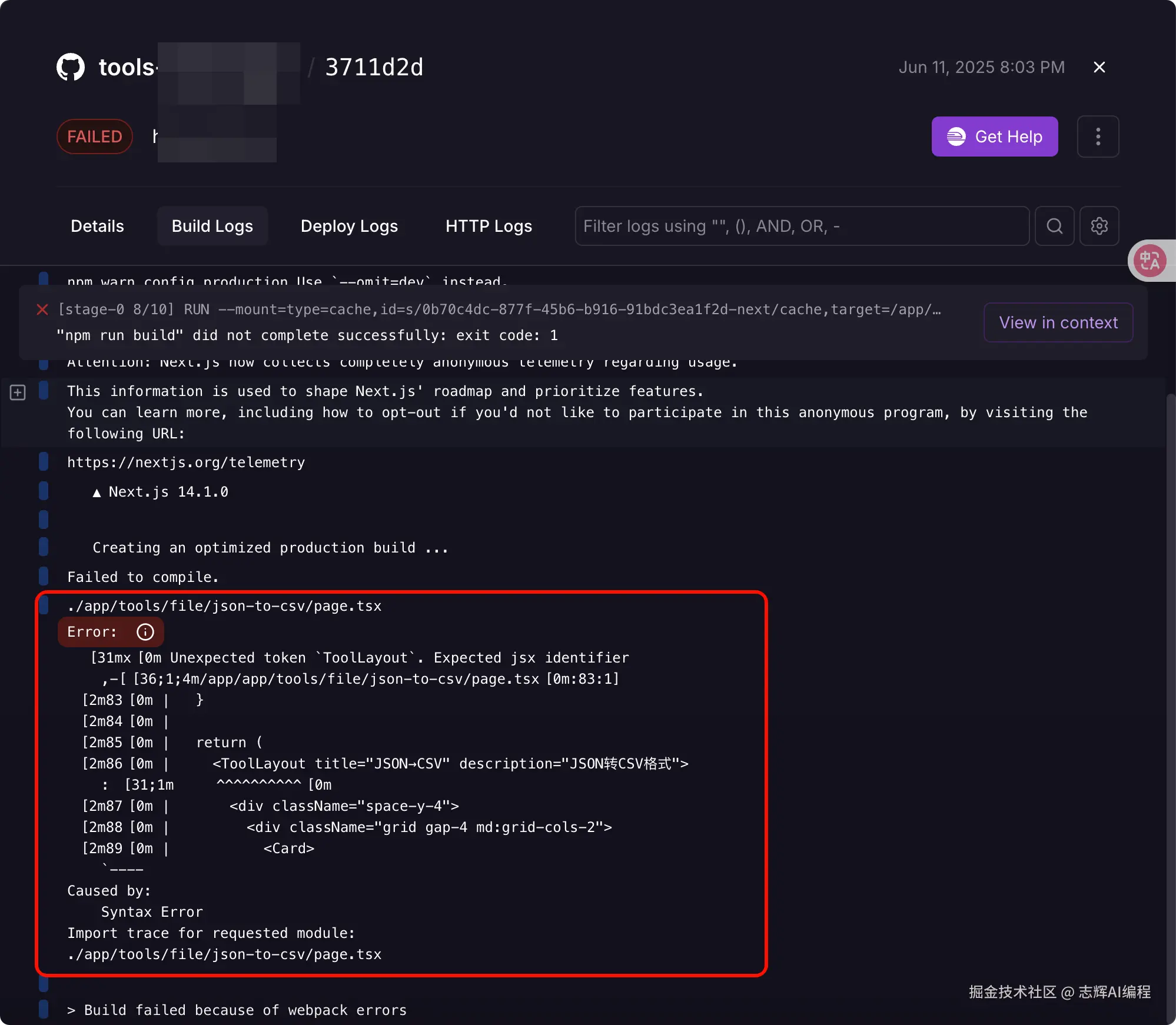This screenshot has width=1176, height=1025.
Task: Expand the log line plus icon
Action: (x=18, y=392)
